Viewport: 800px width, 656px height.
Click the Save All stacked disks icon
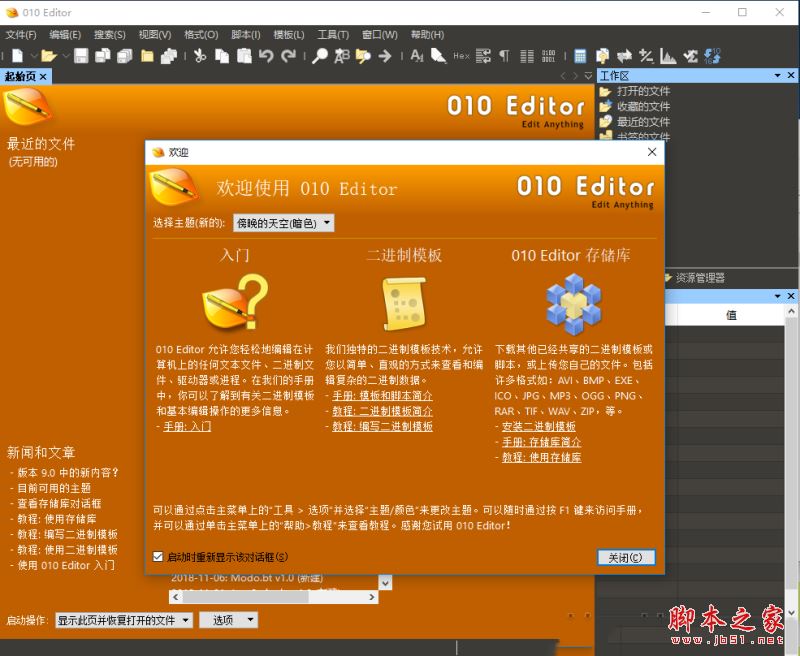pos(125,55)
